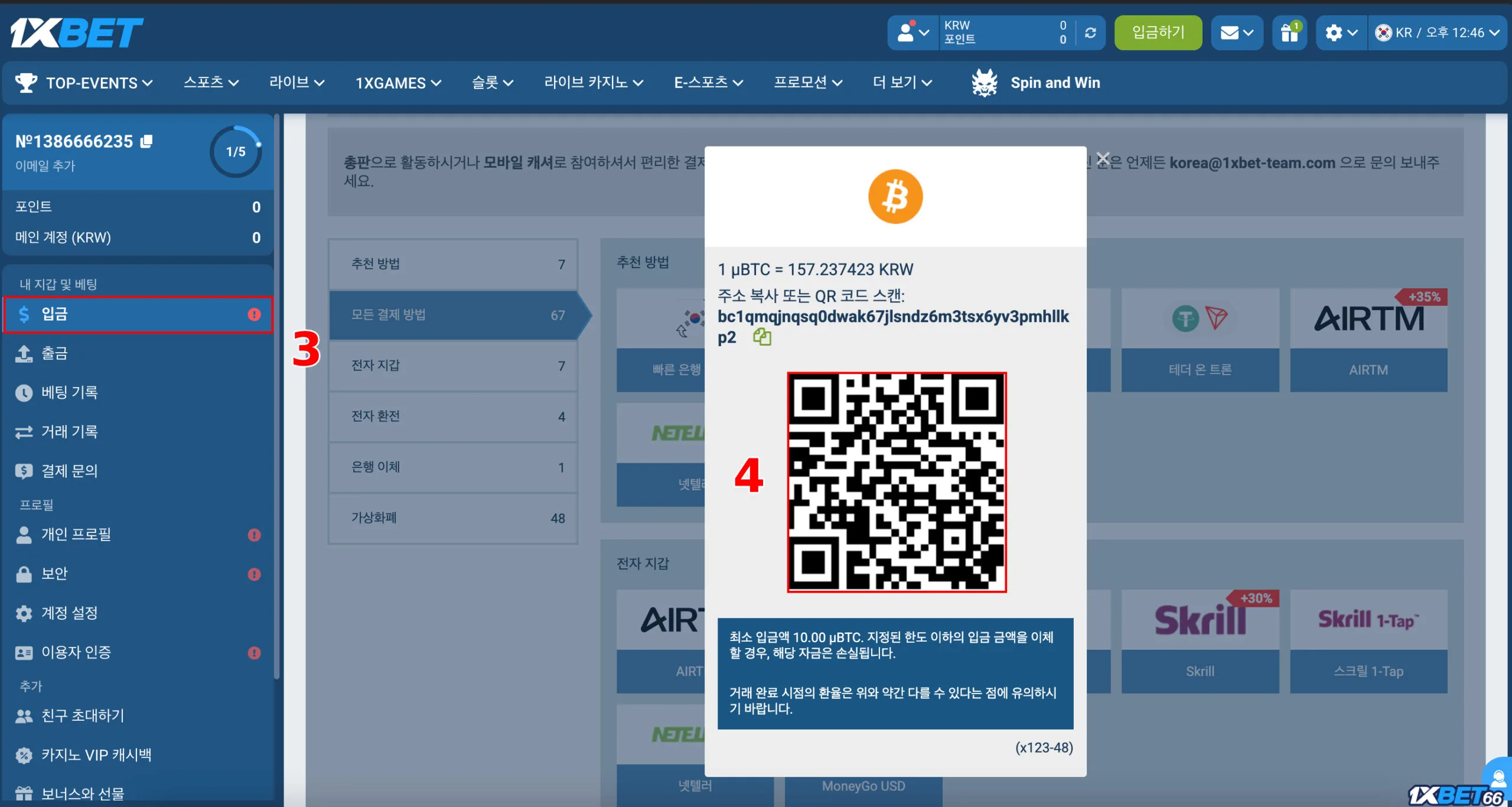This screenshot has width=1512, height=807.
Task: Click the Spin and Win dragon icon
Action: click(x=985, y=82)
